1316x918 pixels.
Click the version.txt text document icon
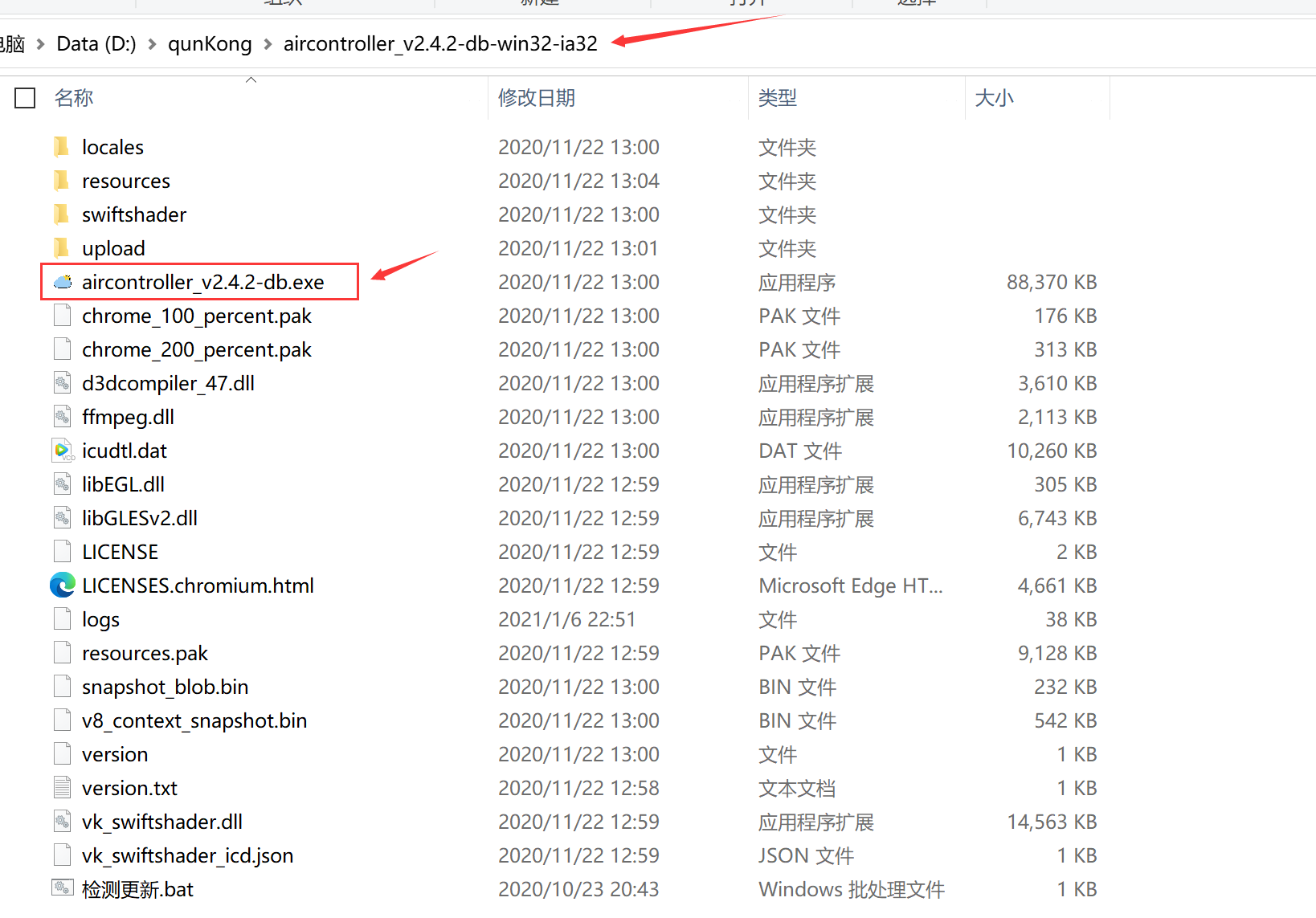[63, 788]
